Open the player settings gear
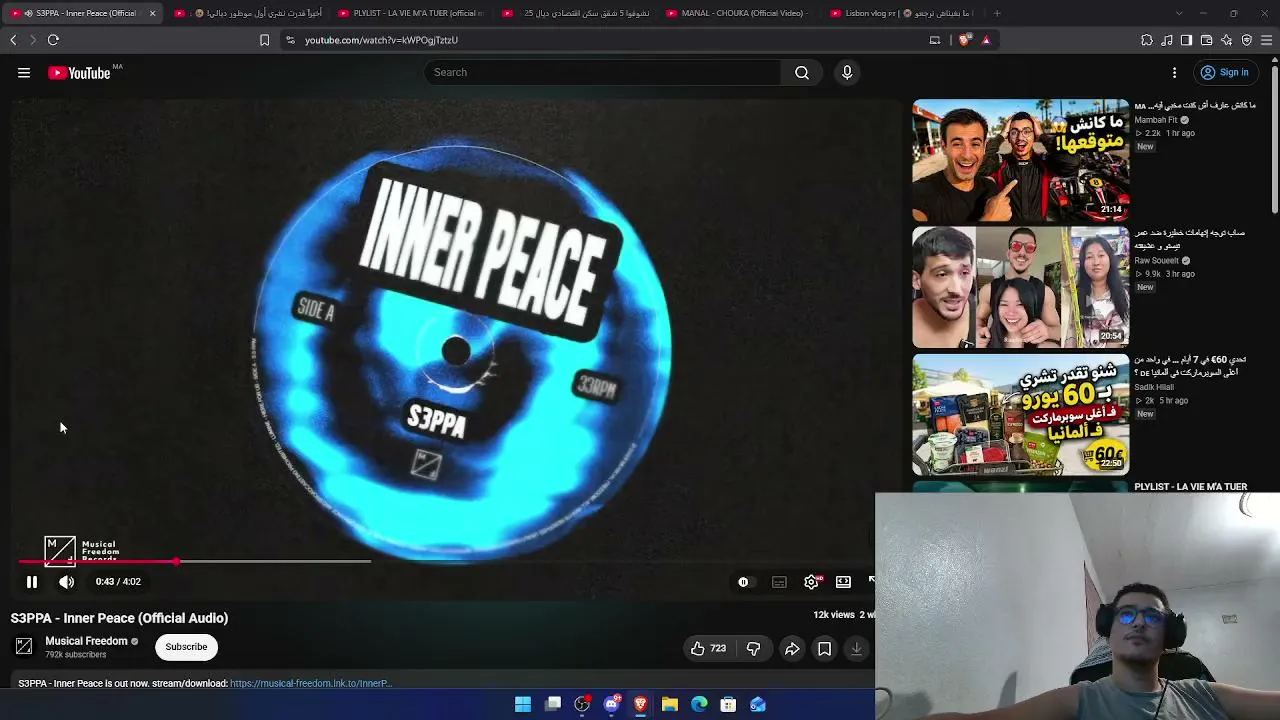The width and height of the screenshot is (1280, 720). 812,582
